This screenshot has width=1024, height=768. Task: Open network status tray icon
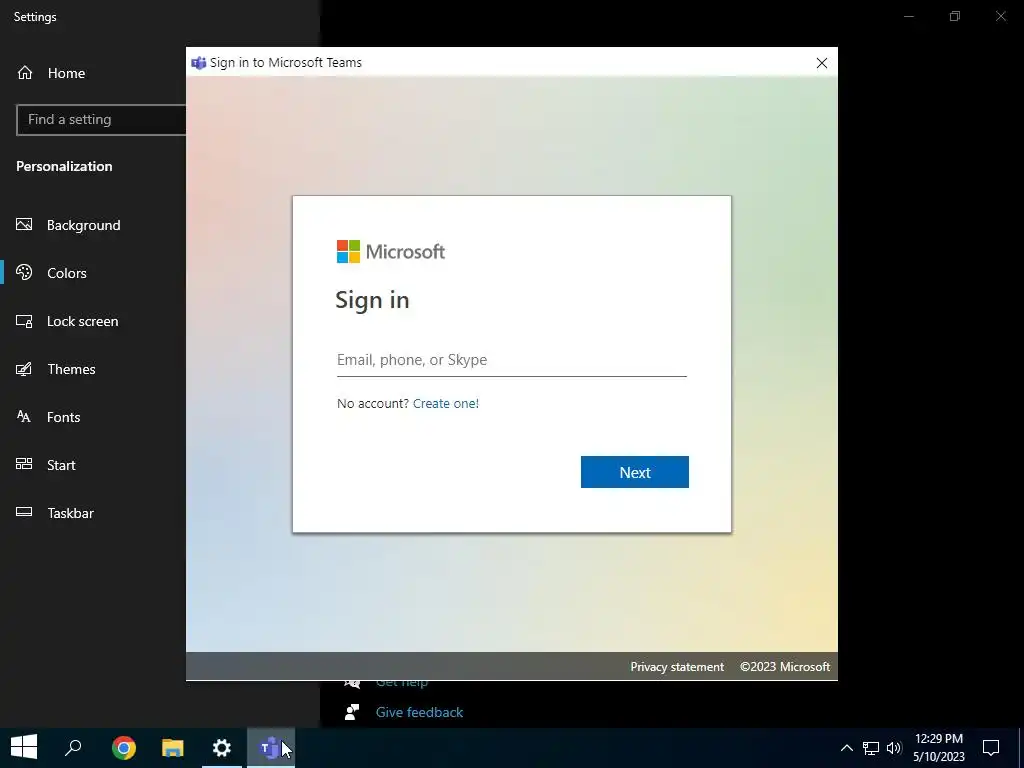[871, 748]
